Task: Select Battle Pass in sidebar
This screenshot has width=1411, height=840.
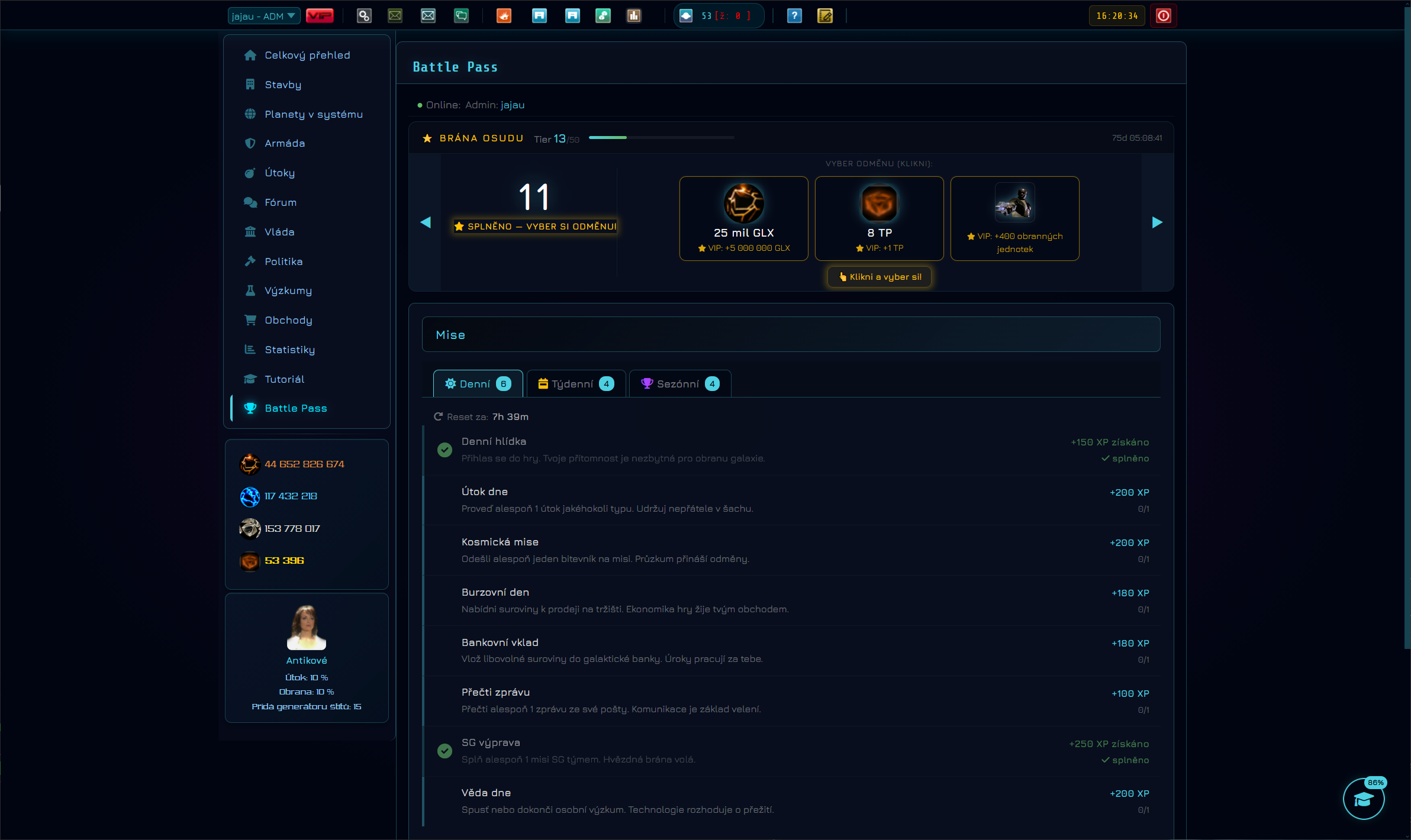Action: [x=307, y=408]
